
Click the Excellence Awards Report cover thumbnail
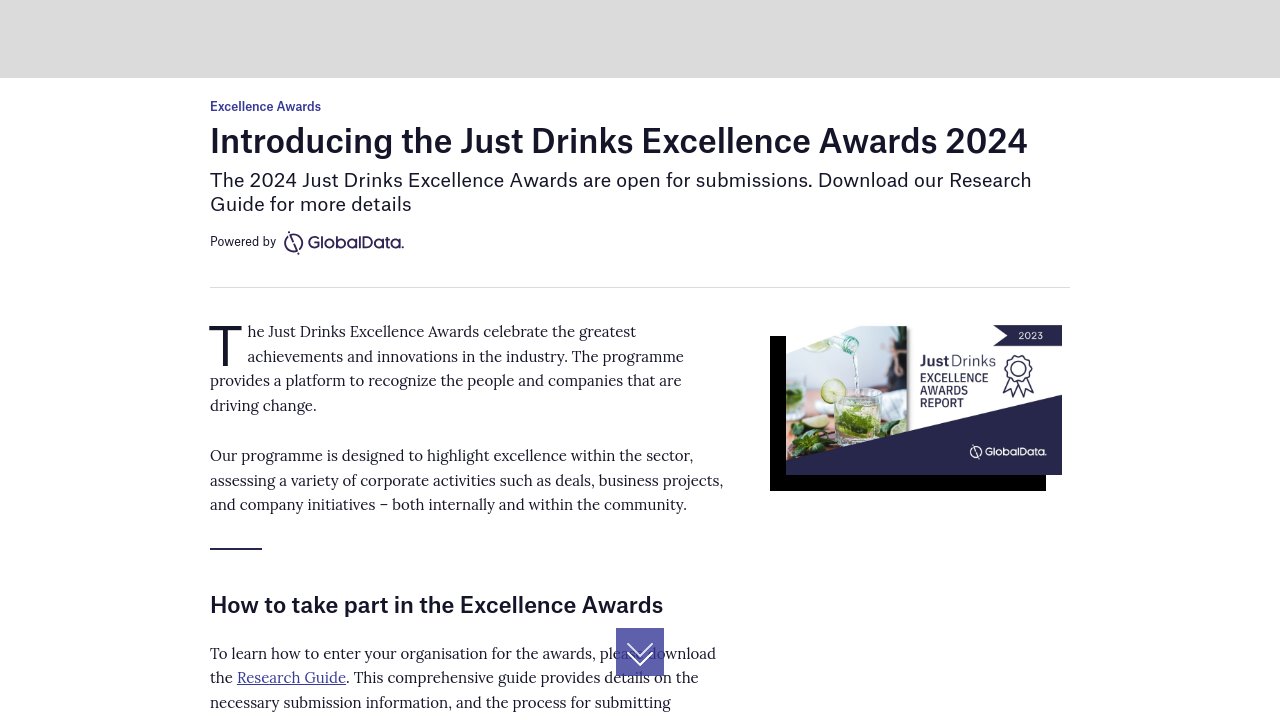click(x=915, y=405)
